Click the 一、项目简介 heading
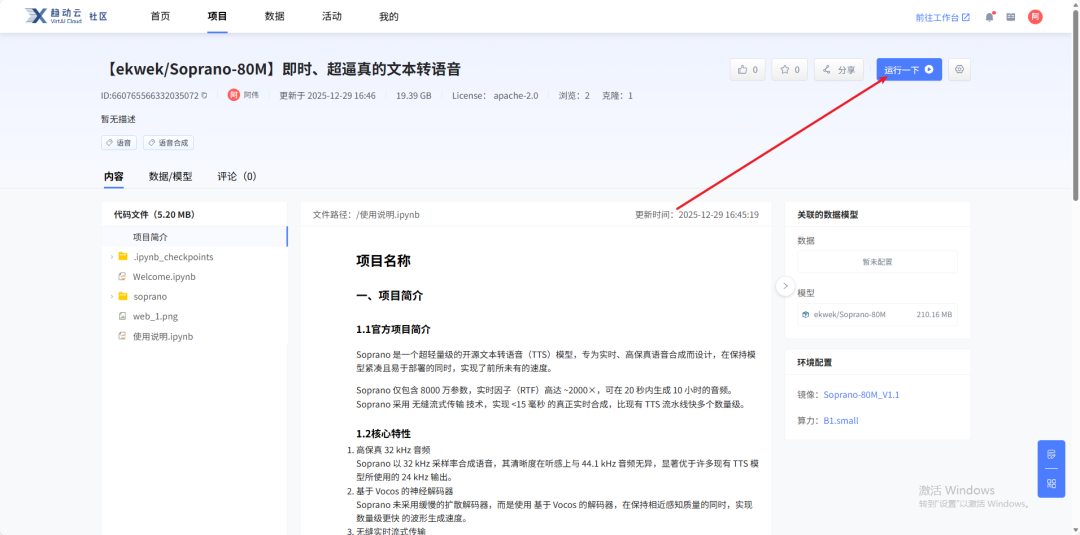 pos(390,295)
